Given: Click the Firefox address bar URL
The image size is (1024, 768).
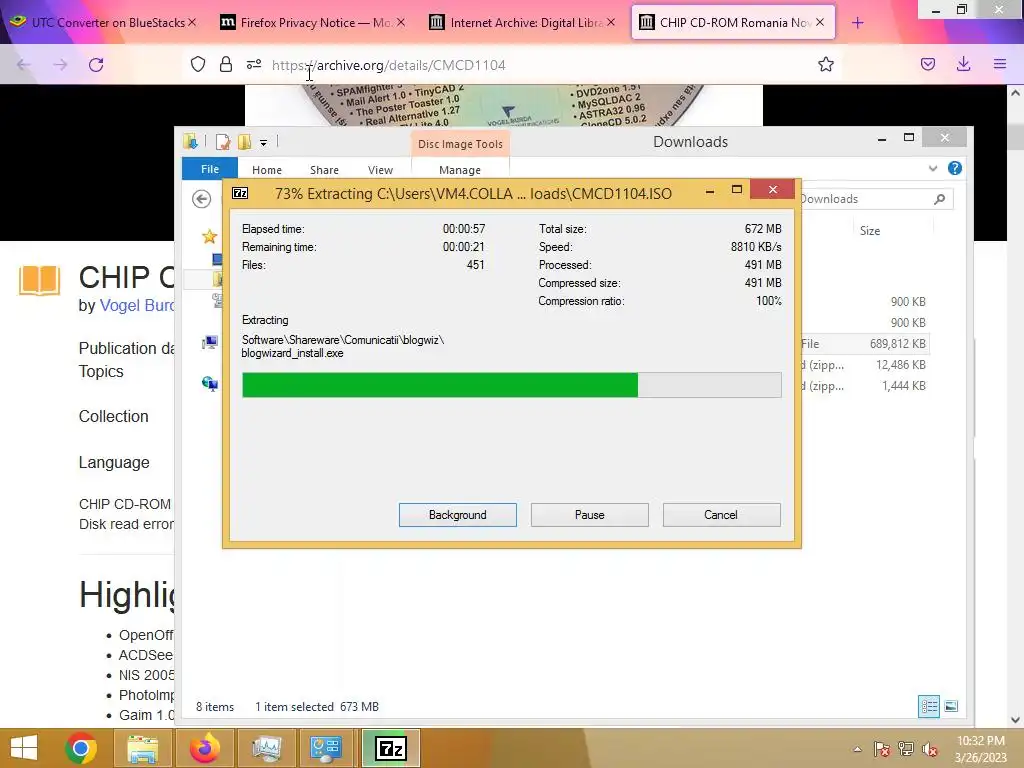Looking at the screenshot, I should click(x=389, y=65).
